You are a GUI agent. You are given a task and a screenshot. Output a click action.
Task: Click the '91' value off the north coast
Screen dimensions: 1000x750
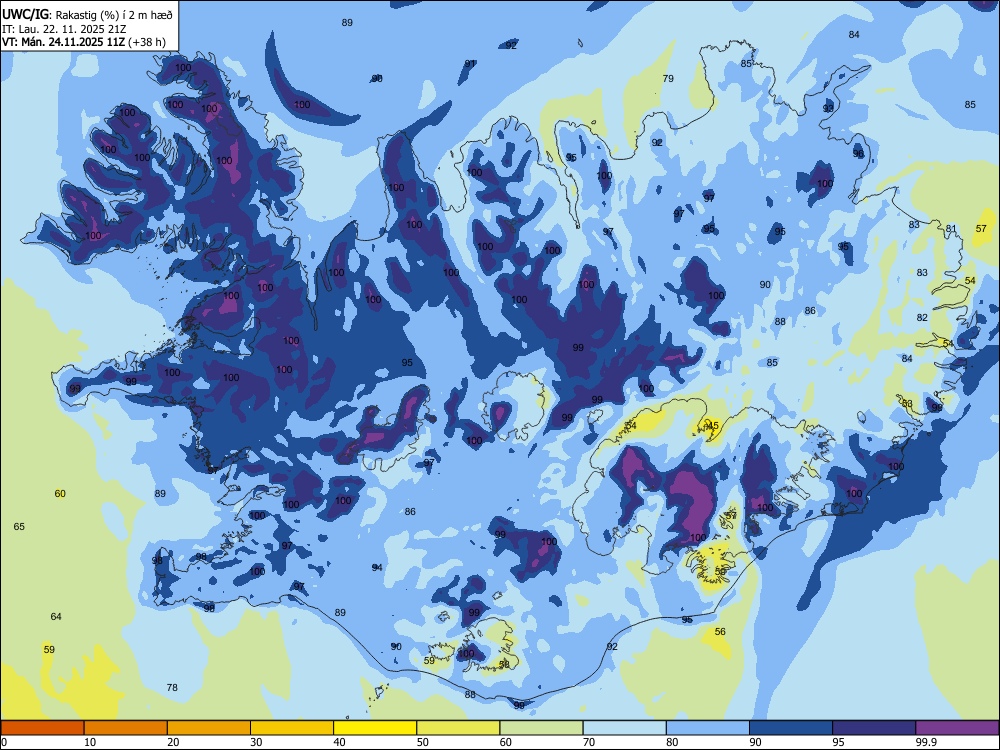(470, 64)
